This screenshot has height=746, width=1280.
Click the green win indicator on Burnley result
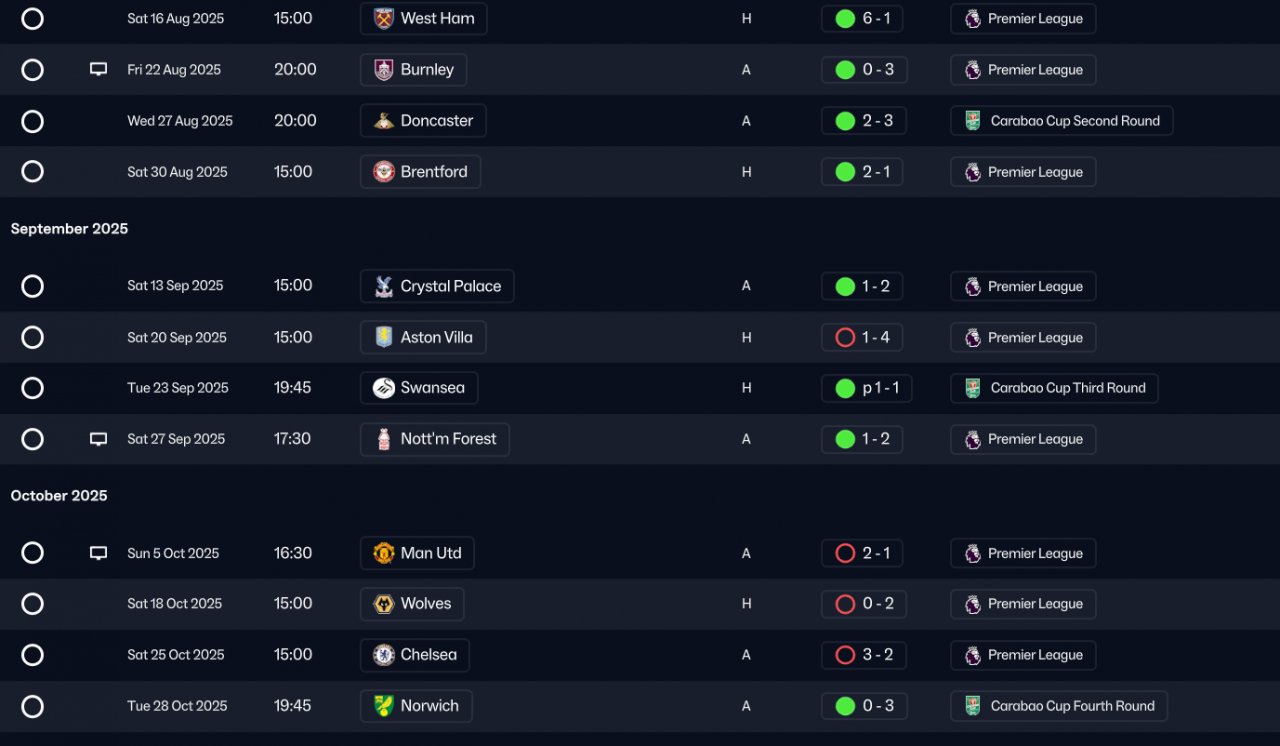coord(845,70)
